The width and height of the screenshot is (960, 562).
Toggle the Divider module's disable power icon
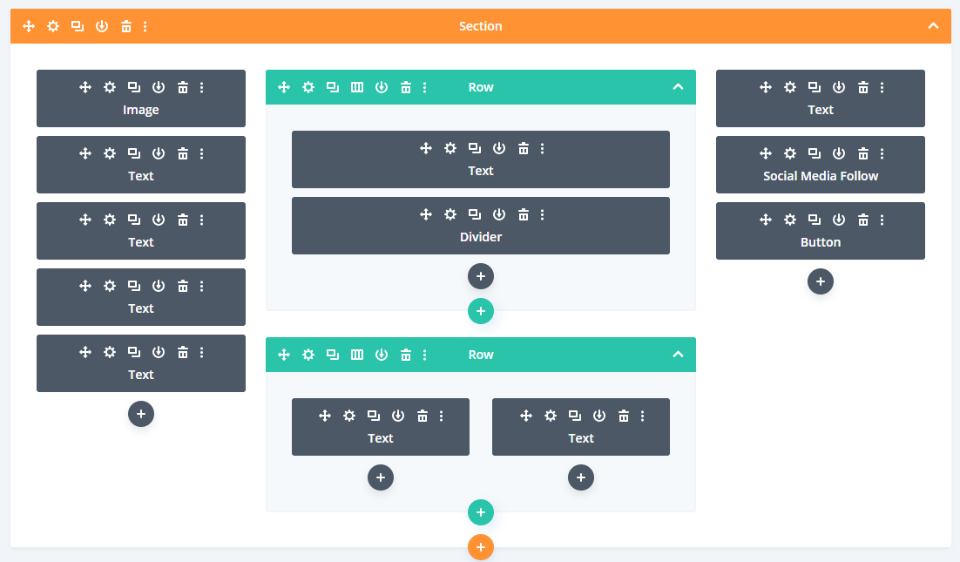(x=499, y=215)
